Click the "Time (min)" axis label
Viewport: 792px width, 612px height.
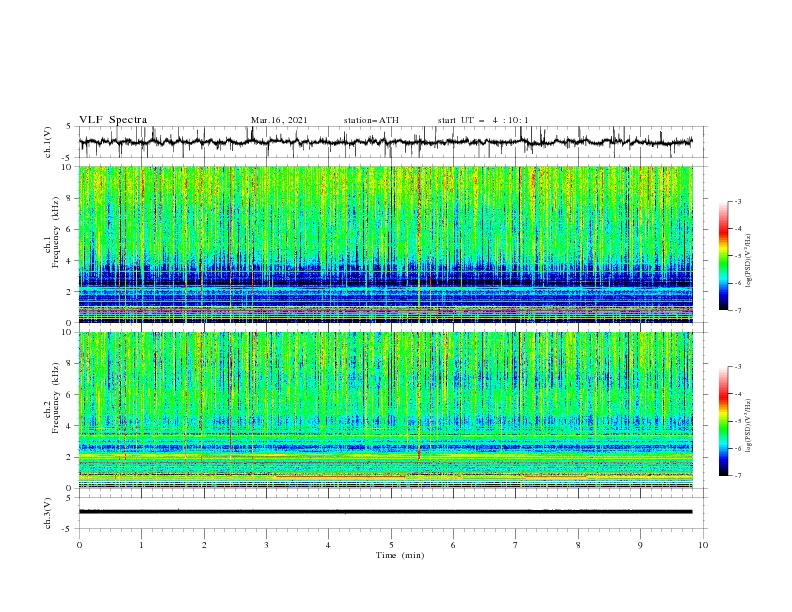pyautogui.click(x=400, y=555)
